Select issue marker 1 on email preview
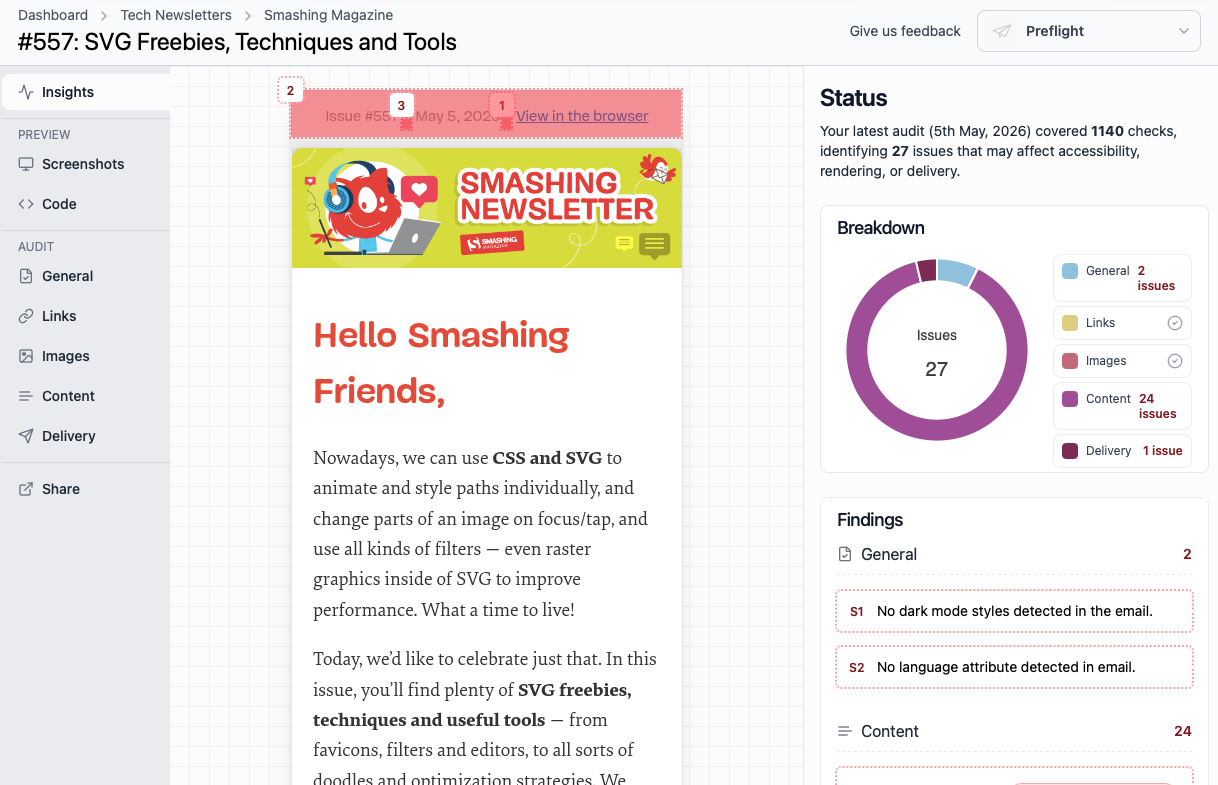Image resolution: width=1218 pixels, height=785 pixels. pos(502,105)
